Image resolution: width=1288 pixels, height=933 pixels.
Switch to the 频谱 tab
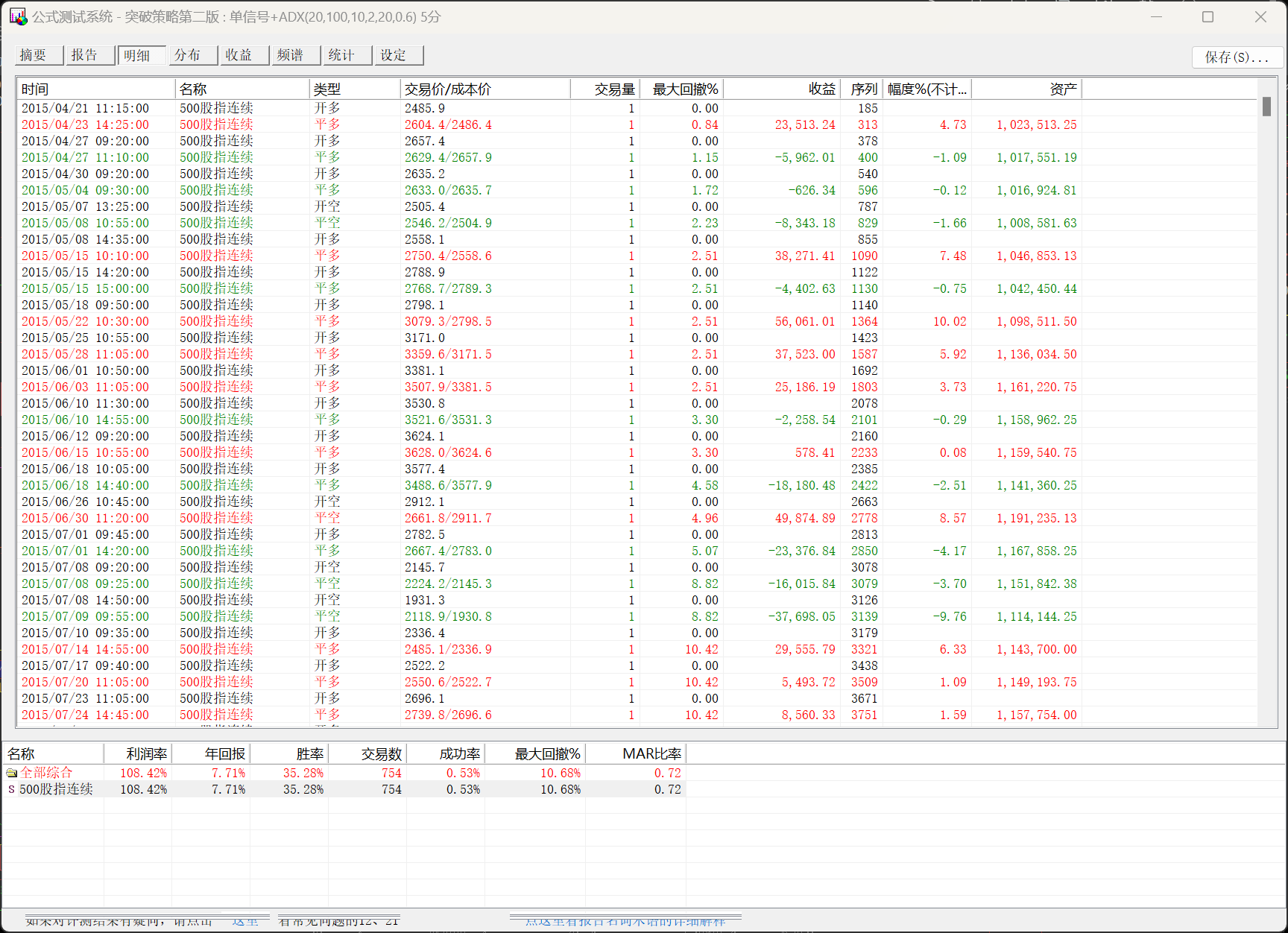pyautogui.click(x=296, y=55)
